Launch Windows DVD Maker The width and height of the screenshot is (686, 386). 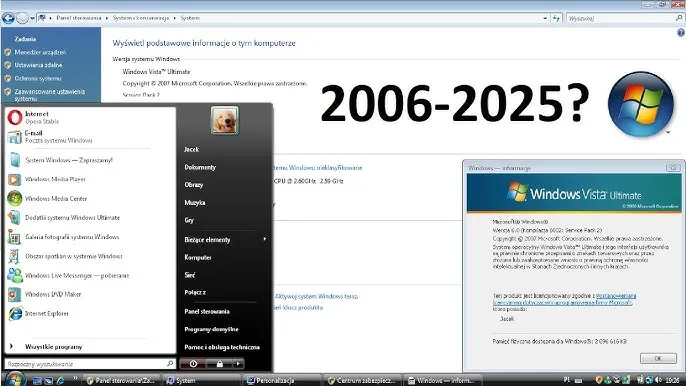pos(90,295)
